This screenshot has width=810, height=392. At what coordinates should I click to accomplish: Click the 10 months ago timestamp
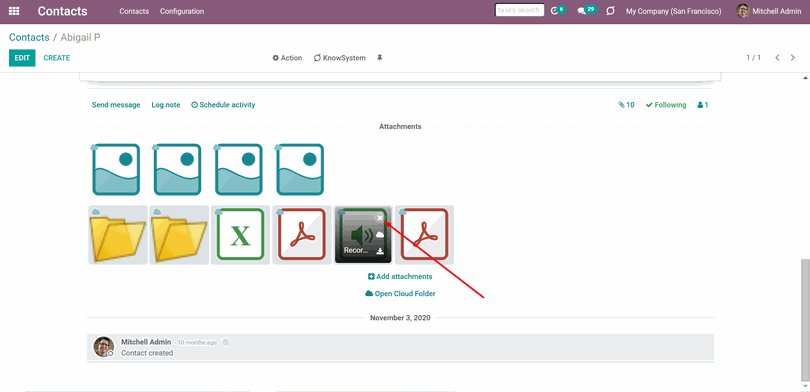click(x=197, y=342)
